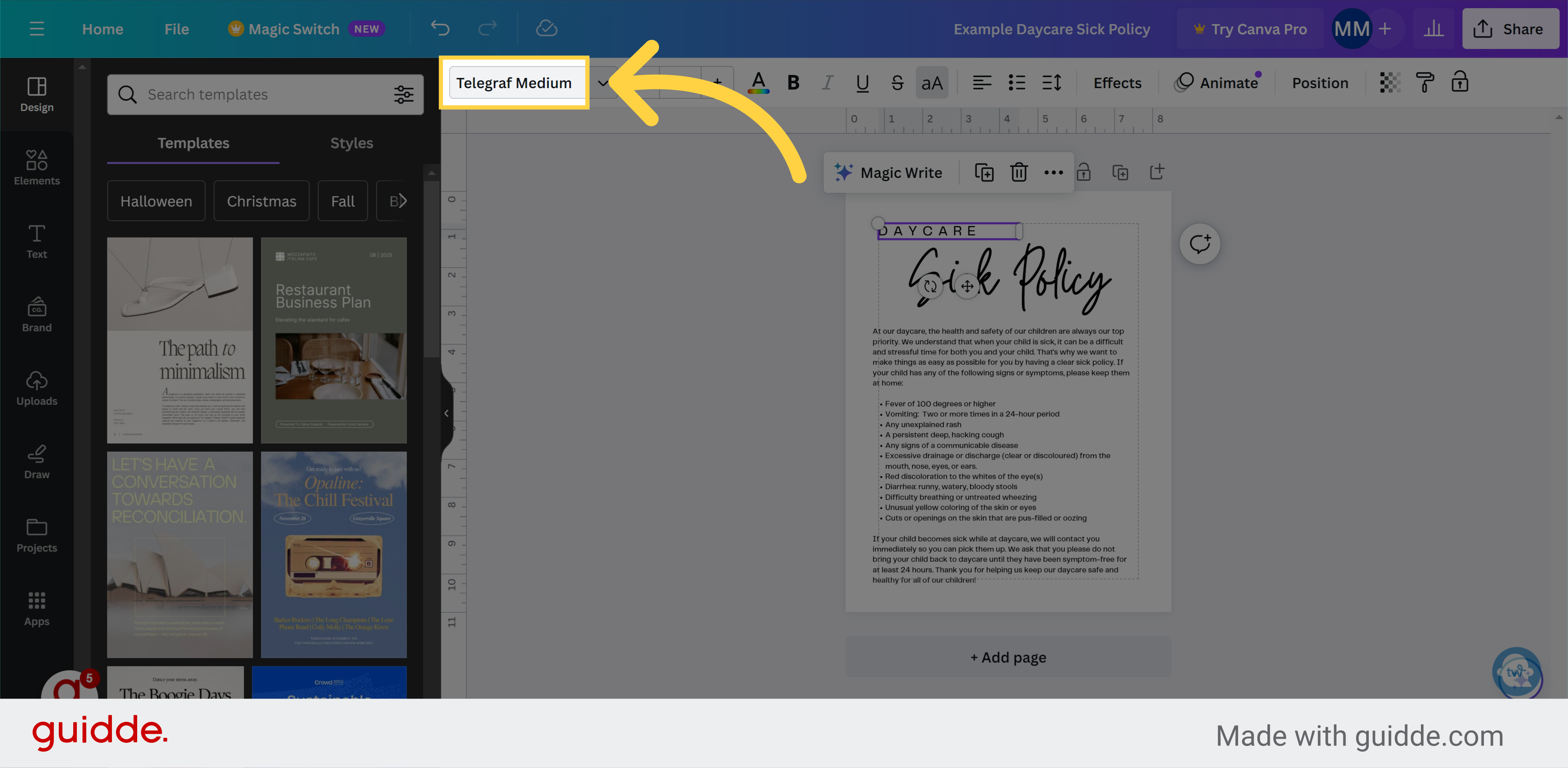Switch to the Styles tab
This screenshot has height=768, width=1568.
tap(351, 143)
